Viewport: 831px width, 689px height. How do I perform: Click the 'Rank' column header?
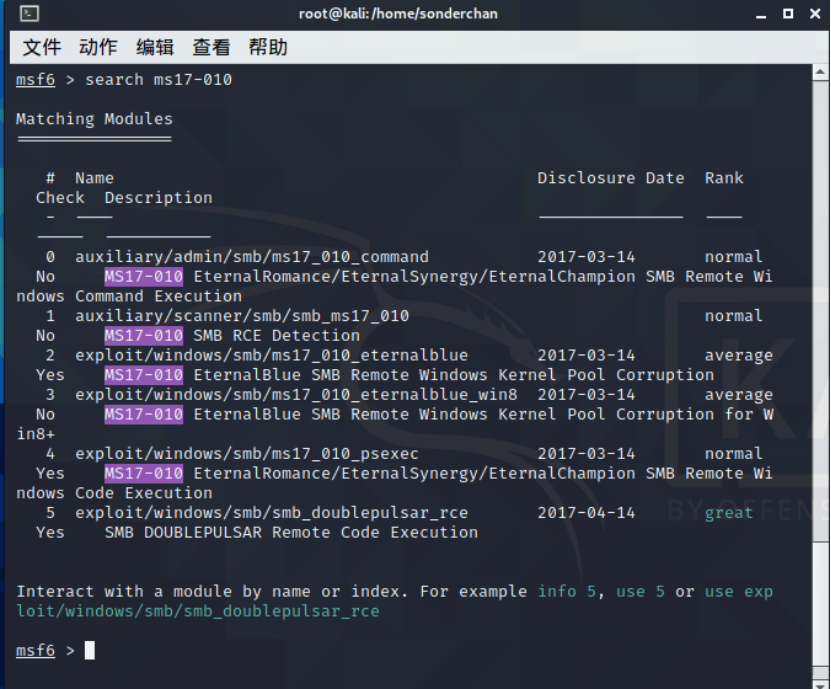(x=724, y=178)
